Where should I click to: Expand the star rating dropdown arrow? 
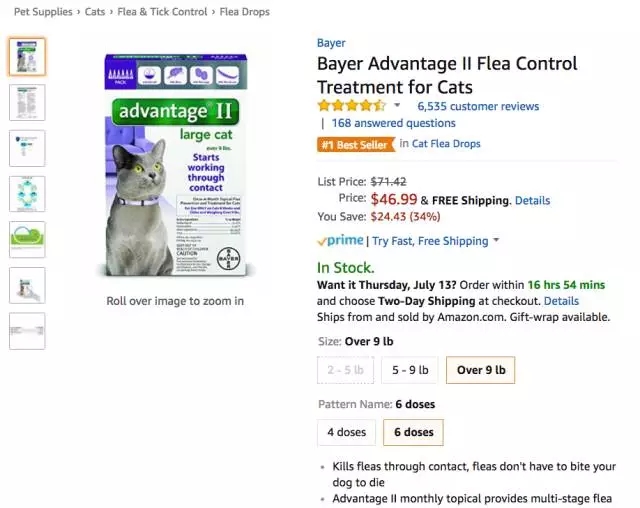(397, 106)
